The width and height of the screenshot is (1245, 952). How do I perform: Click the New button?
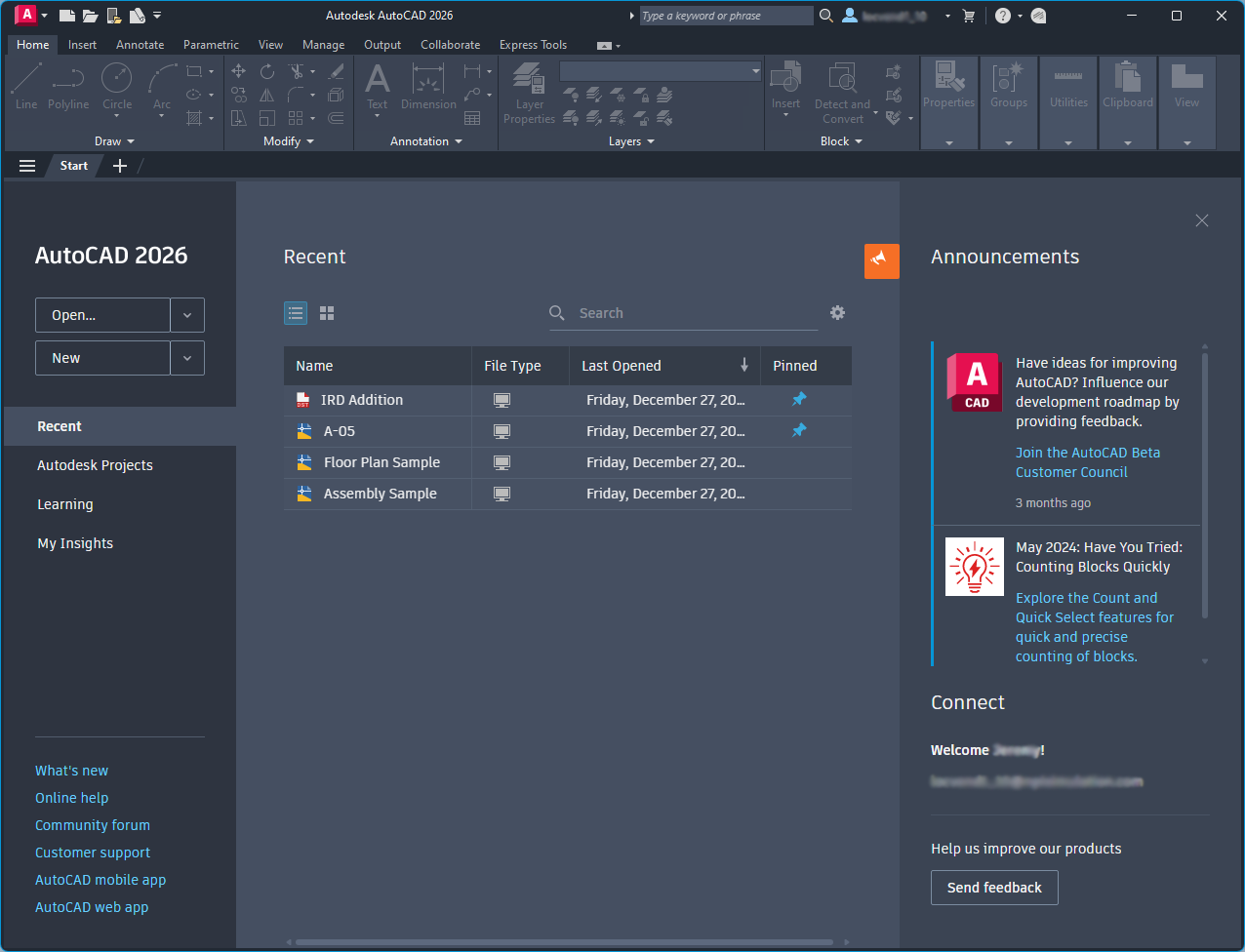pyautogui.click(x=102, y=358)
